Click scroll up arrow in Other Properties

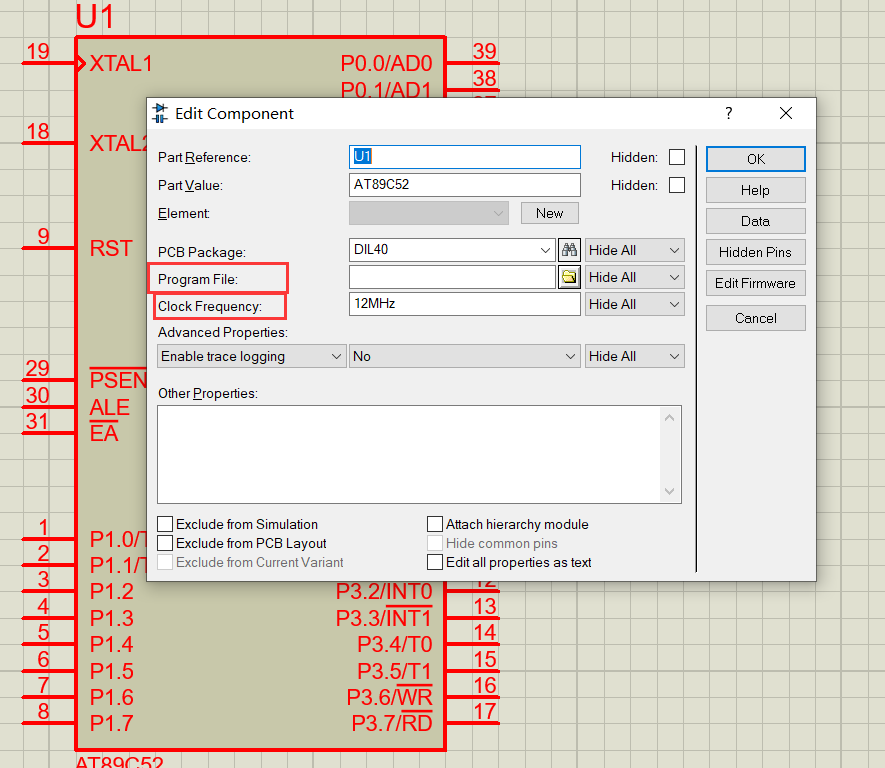pyautogui.click(x=669, y=418)
